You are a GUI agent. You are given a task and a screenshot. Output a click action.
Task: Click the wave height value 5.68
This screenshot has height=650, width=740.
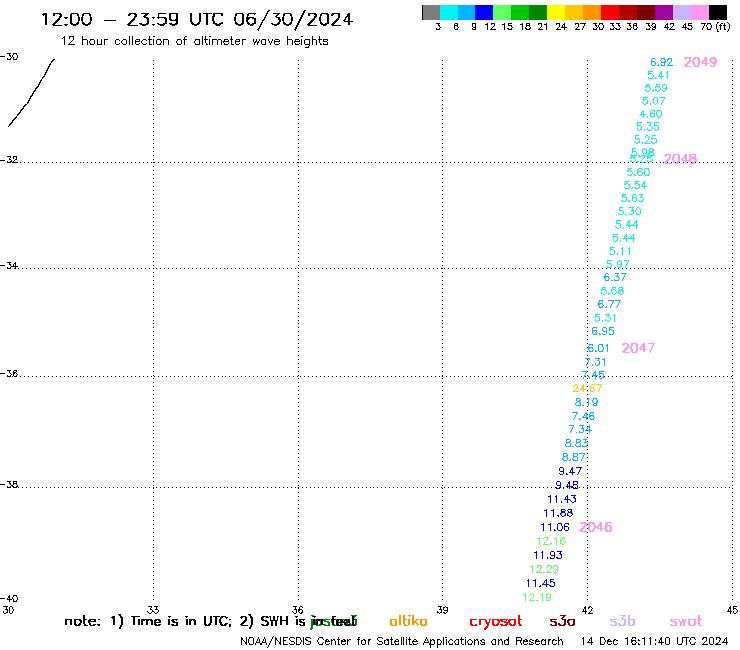(x=612, y=291)
